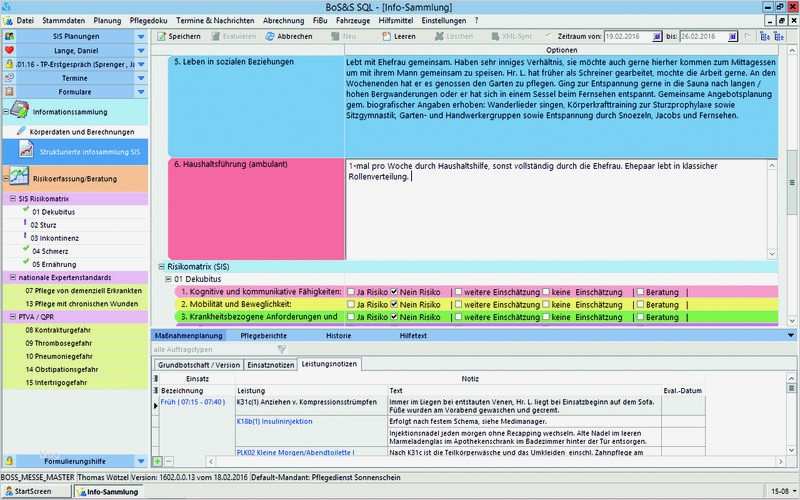The height and width of the screenshot is (500, 800).
Task: Click the second-to-last tree icon in the top toolbar
Action: click(x=765, y=36)
